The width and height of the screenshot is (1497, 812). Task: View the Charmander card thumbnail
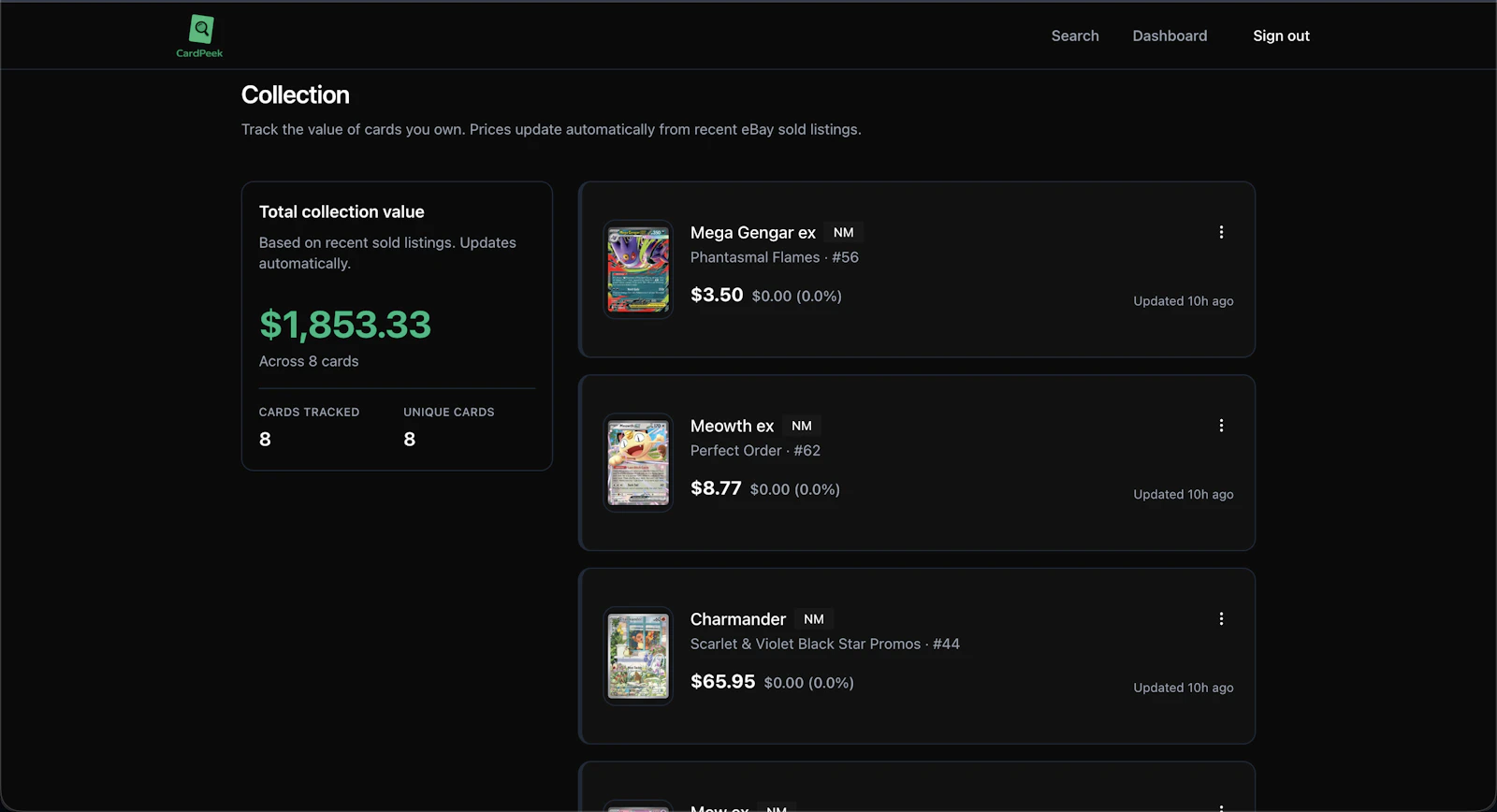click(x=638, y=657)
